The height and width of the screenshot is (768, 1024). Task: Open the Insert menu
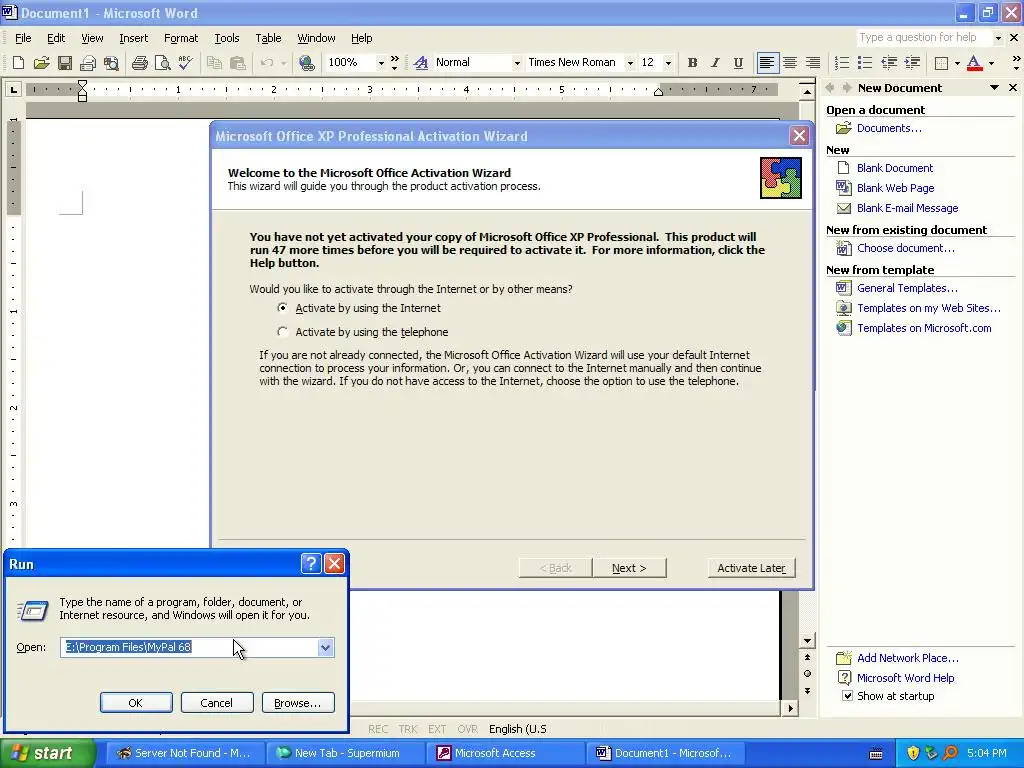(133, 38)
